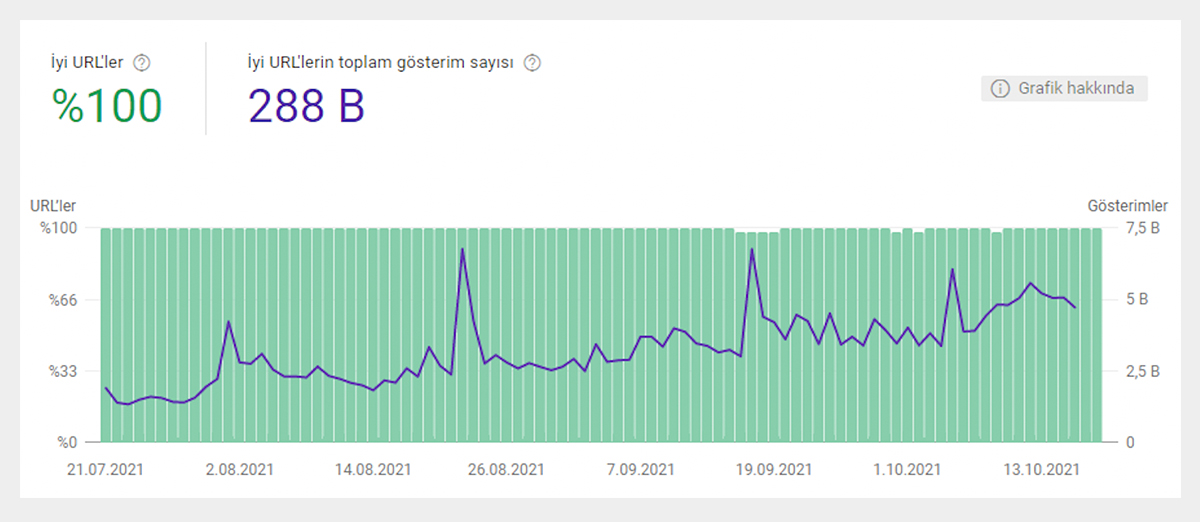The height and width of the screenshot is (522, 1200).
Task: Click the 26.08.2021 date label
Action: pos(509,468)
